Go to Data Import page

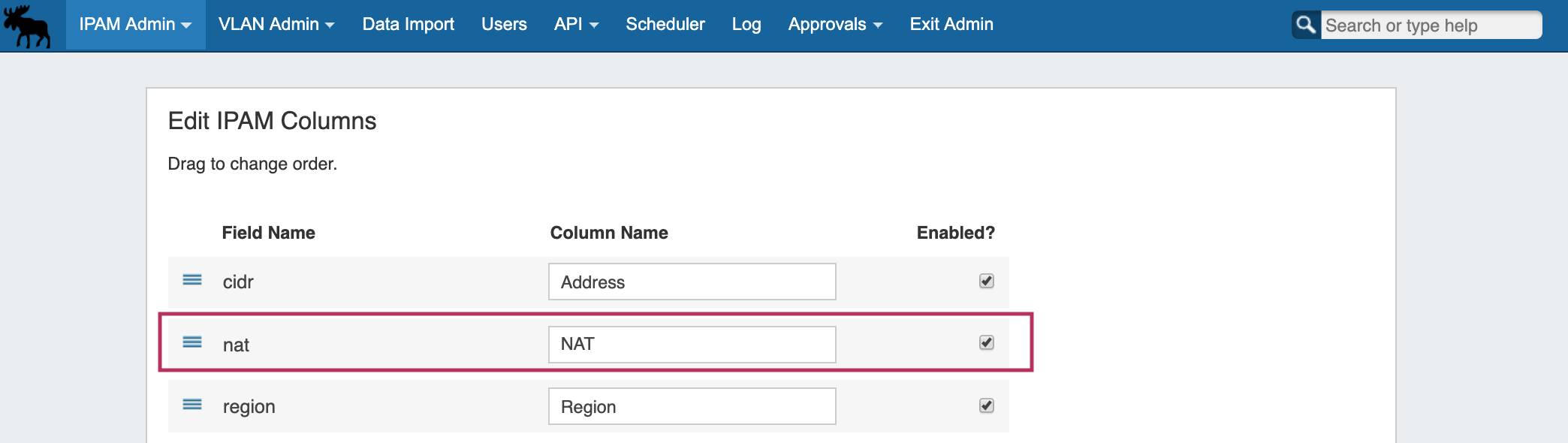408,25
